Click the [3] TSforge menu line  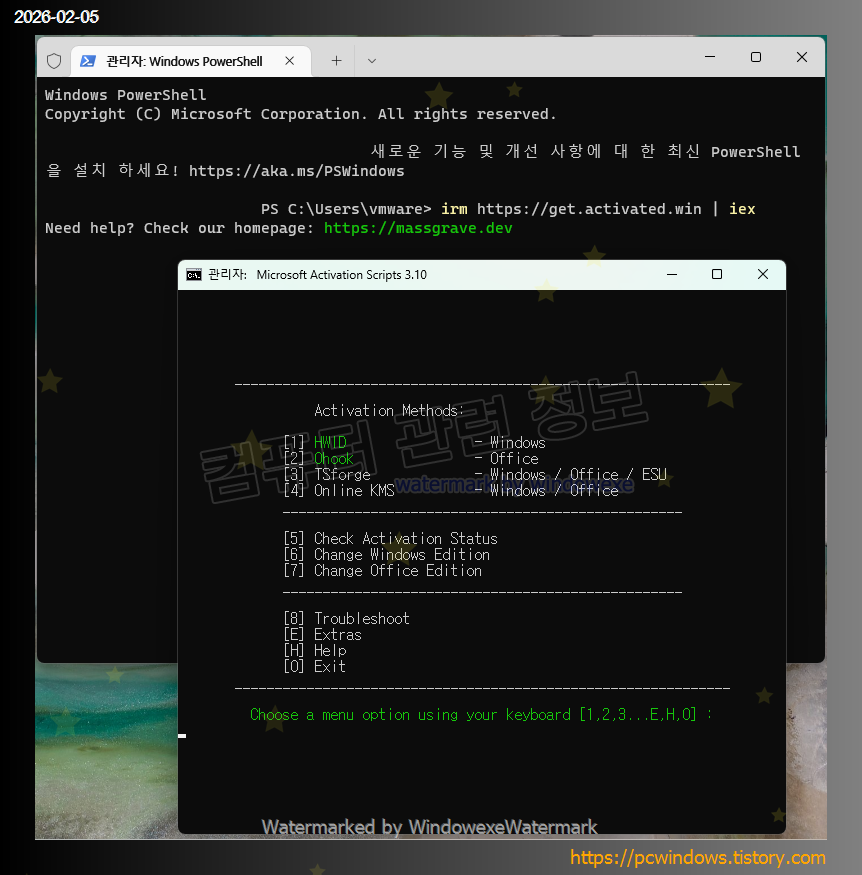point(475,475)
